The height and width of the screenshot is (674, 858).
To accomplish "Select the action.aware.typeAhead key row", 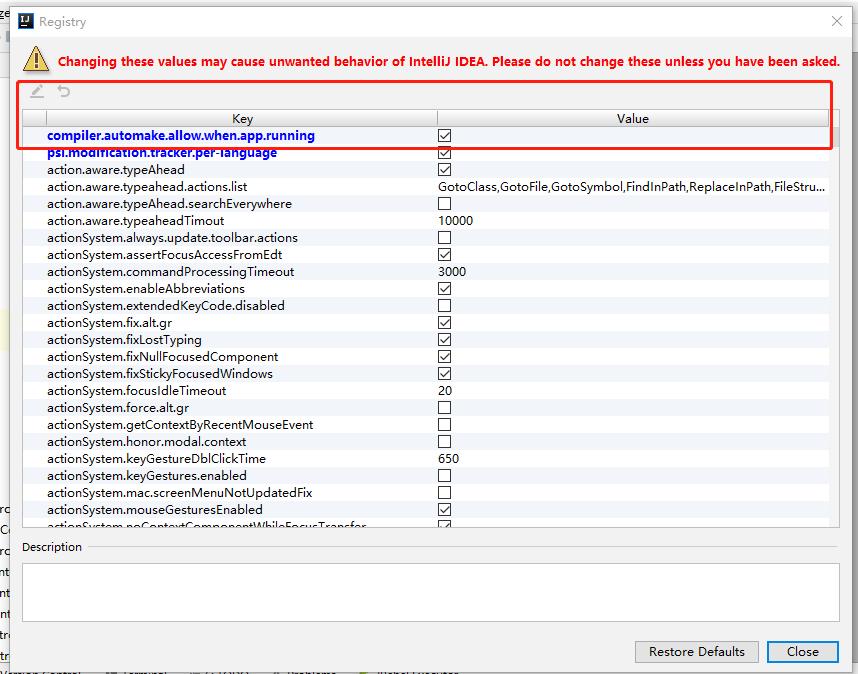I will [x=115, y=170].
